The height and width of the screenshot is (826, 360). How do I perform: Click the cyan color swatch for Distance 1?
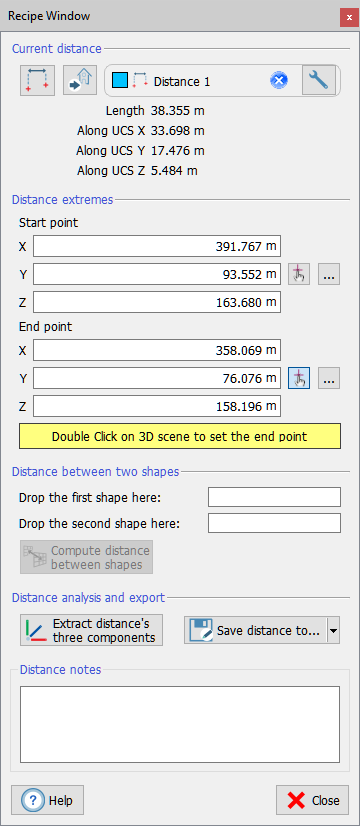point(120,81)
